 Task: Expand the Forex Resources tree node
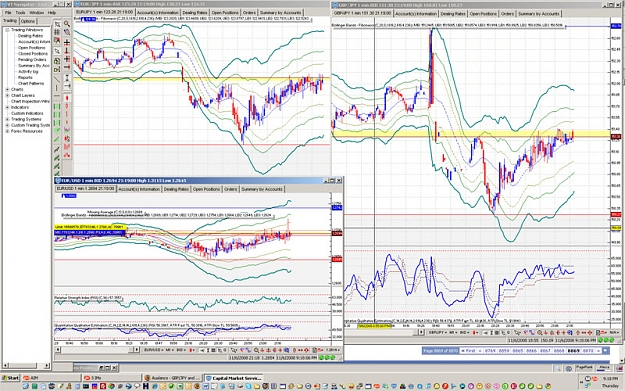pos(7,131)
